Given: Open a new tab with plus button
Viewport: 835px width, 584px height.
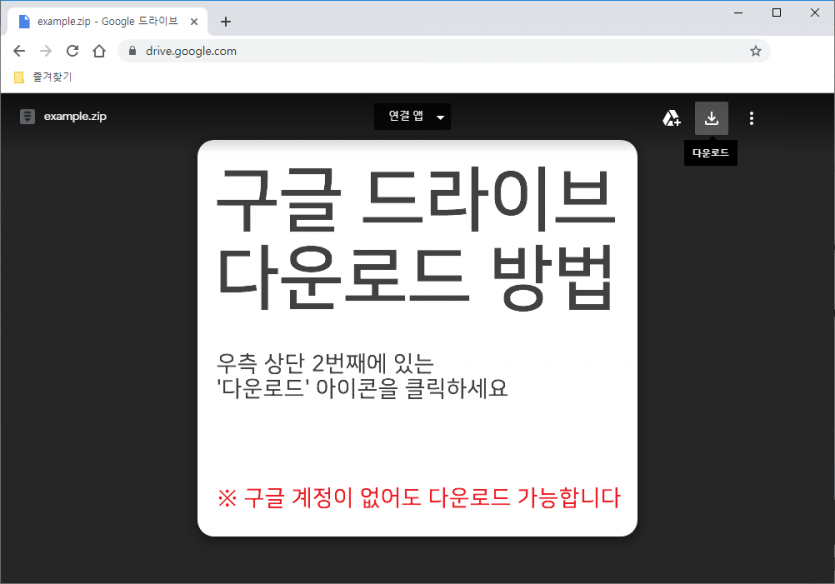Looking at the screenshot, I should pos(226,22).
